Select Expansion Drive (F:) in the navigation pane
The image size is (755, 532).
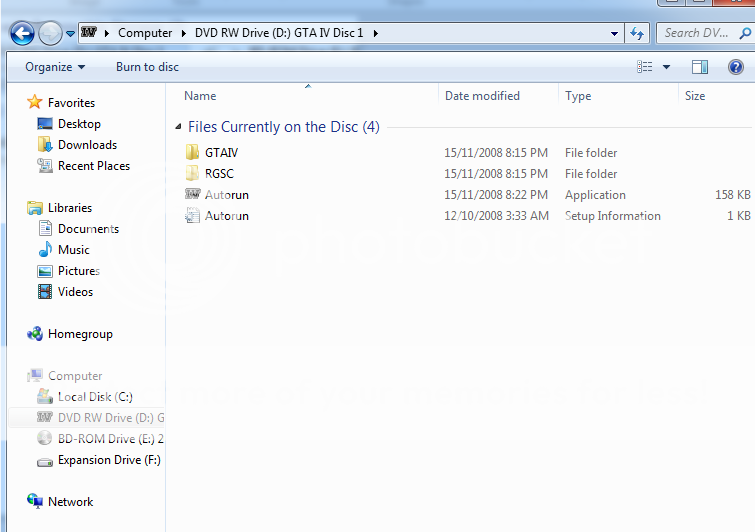pyautogui.click(x=108, y=460)
